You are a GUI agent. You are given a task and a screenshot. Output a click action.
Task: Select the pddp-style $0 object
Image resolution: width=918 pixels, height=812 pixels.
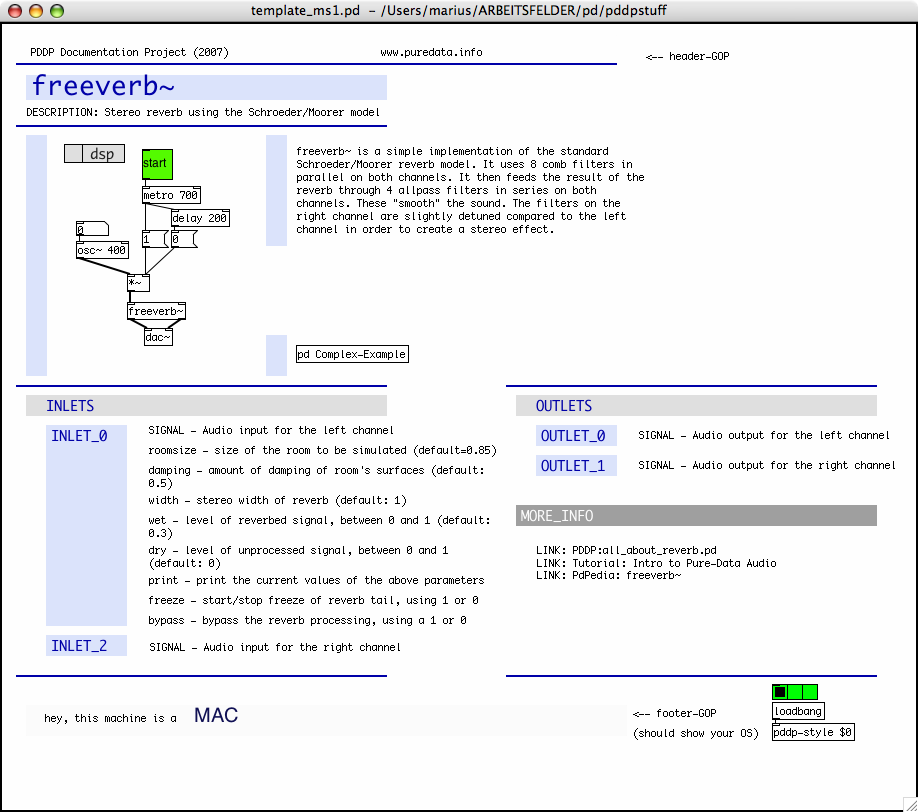pyautogui.click(x=813, y=732)
